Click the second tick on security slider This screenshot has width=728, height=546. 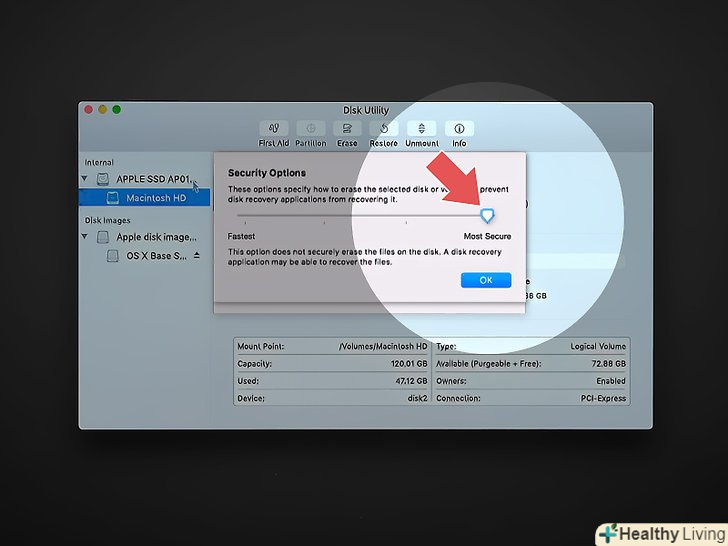[324, 222]
